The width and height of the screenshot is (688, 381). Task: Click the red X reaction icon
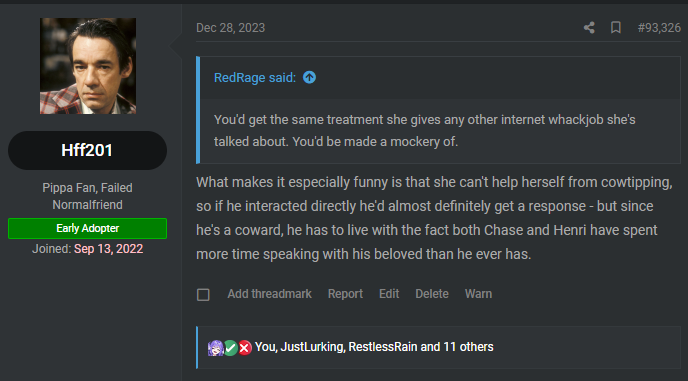point(245,348)
